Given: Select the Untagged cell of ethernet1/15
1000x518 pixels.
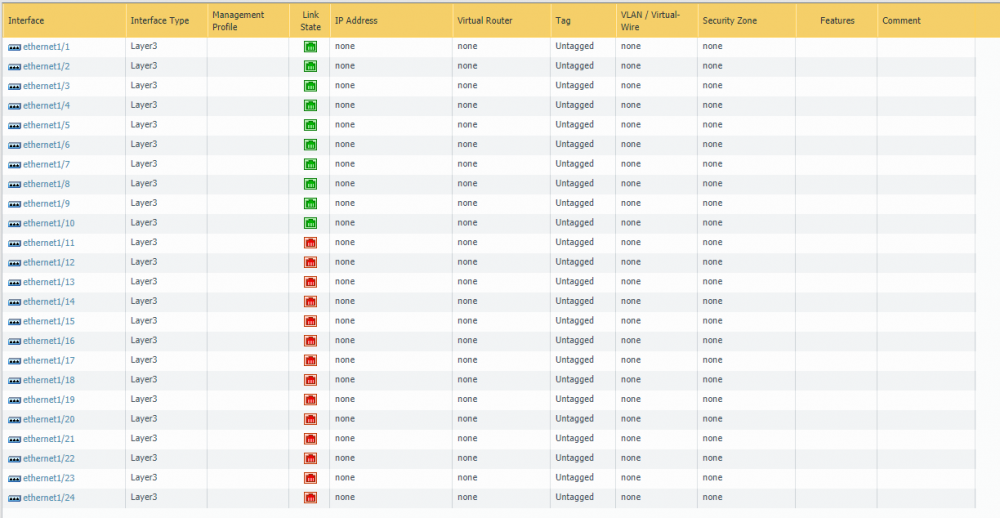Looking at the screenshot, I should pos(575,321).
